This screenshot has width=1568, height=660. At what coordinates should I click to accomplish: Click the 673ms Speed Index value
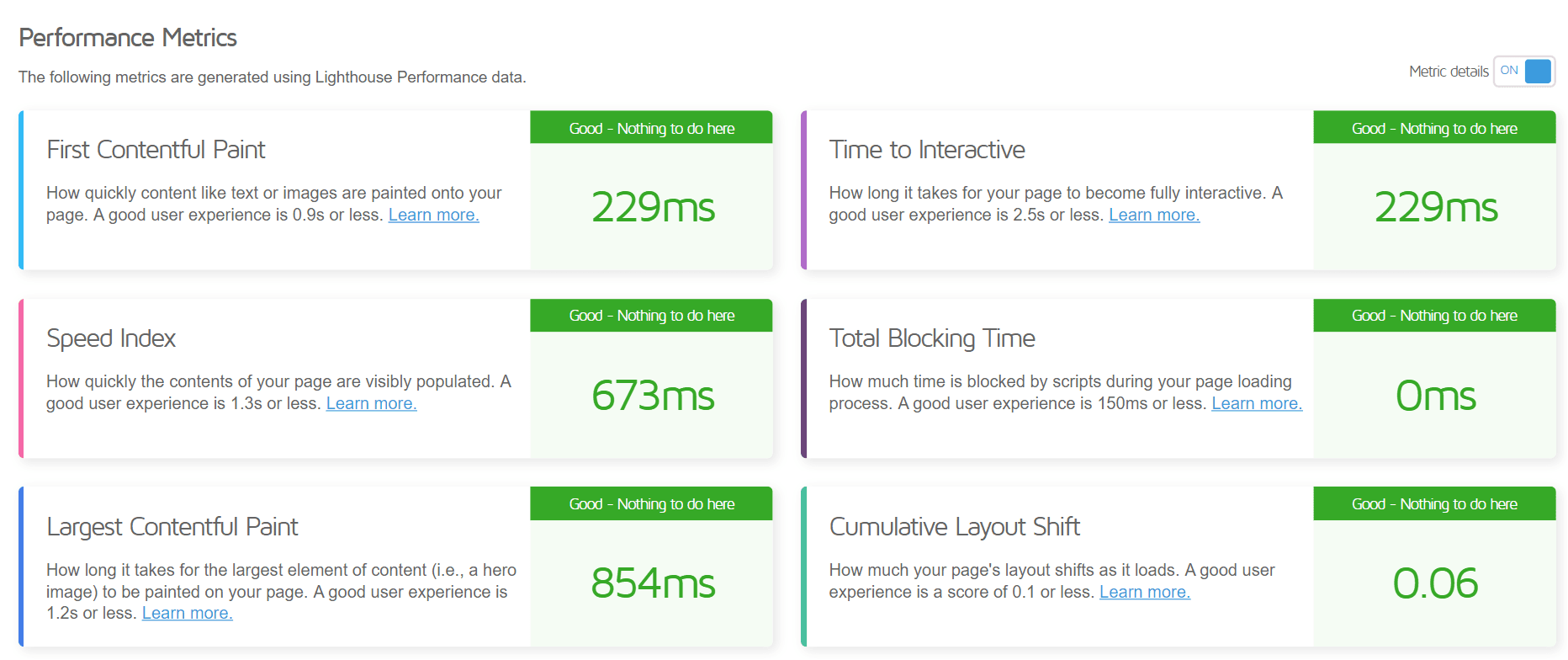click(x=653, y=396)
